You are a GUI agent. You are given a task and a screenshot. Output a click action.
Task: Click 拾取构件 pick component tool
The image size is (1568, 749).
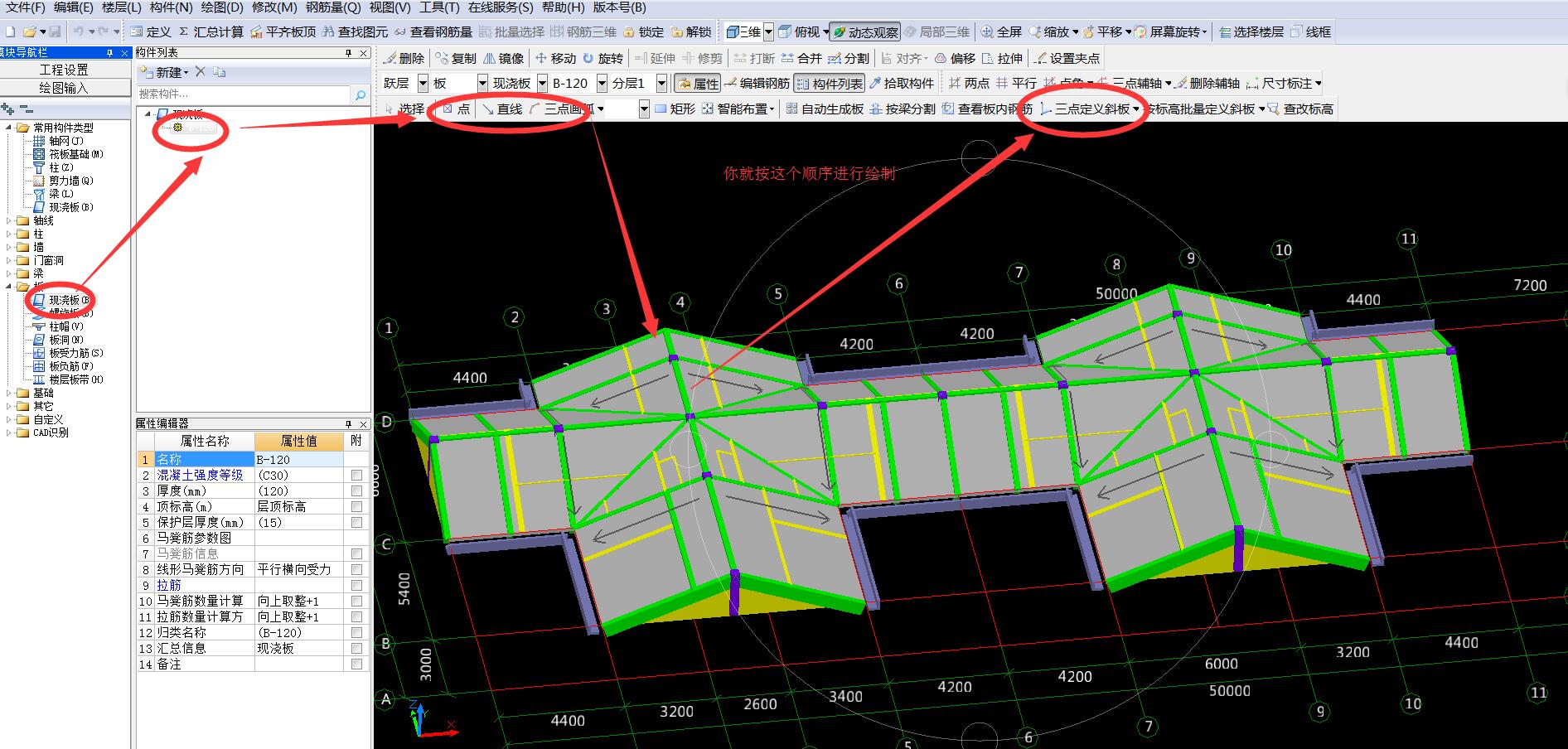(902, 83)
